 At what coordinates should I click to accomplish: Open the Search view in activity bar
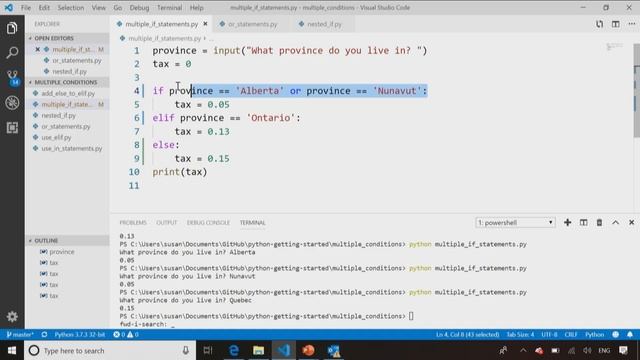tap(12, 53)
